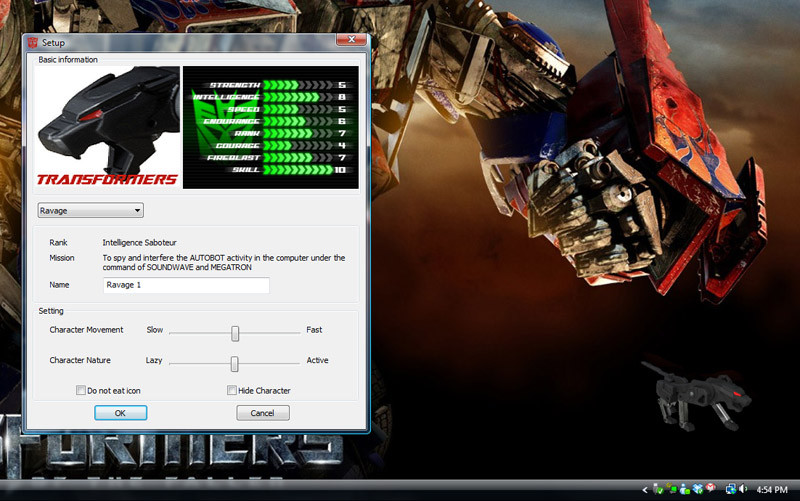Click the volume speaker tray icon
Screen dimensions: 800x501
click(x=743, y=489)
